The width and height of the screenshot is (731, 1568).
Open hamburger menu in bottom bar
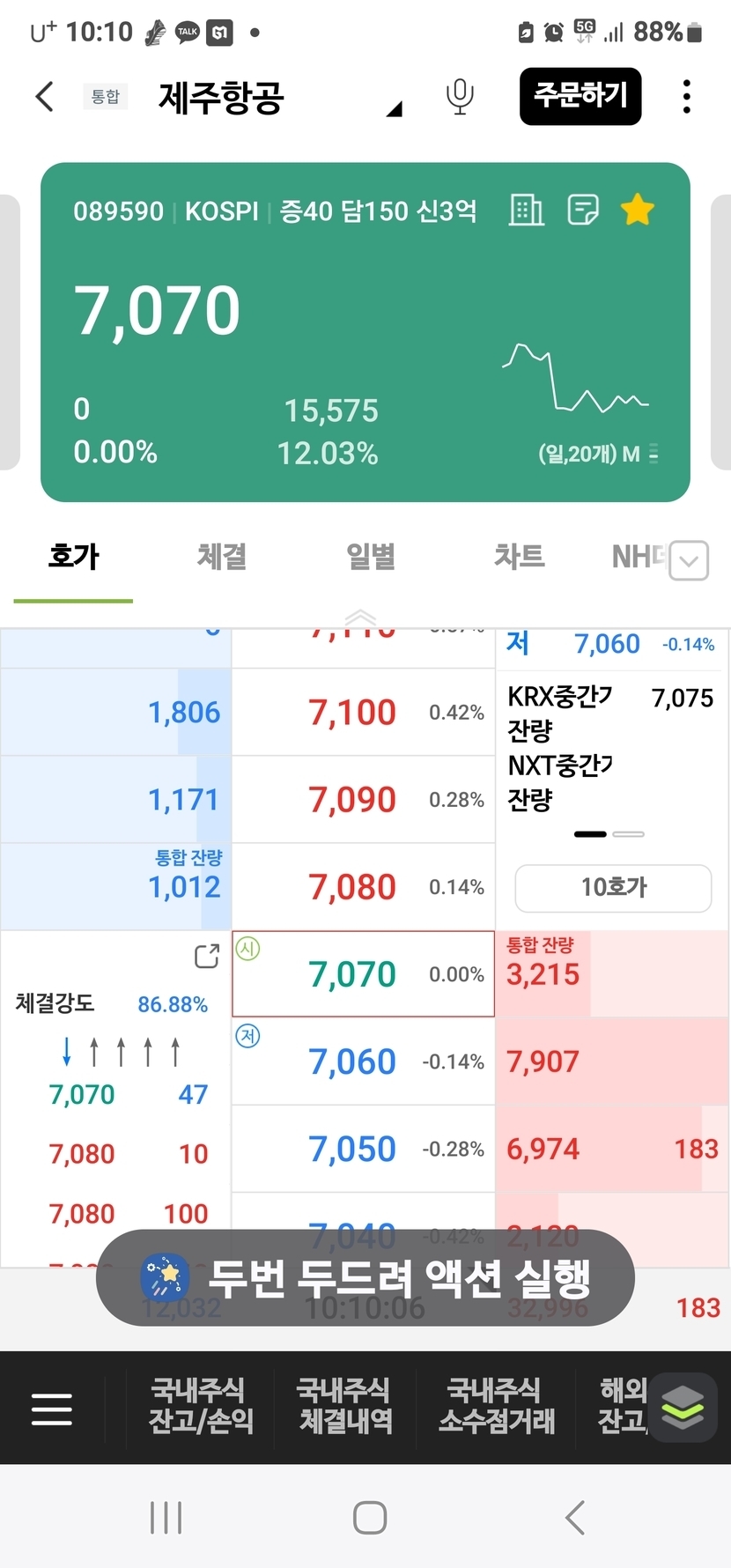point(52,1409)
